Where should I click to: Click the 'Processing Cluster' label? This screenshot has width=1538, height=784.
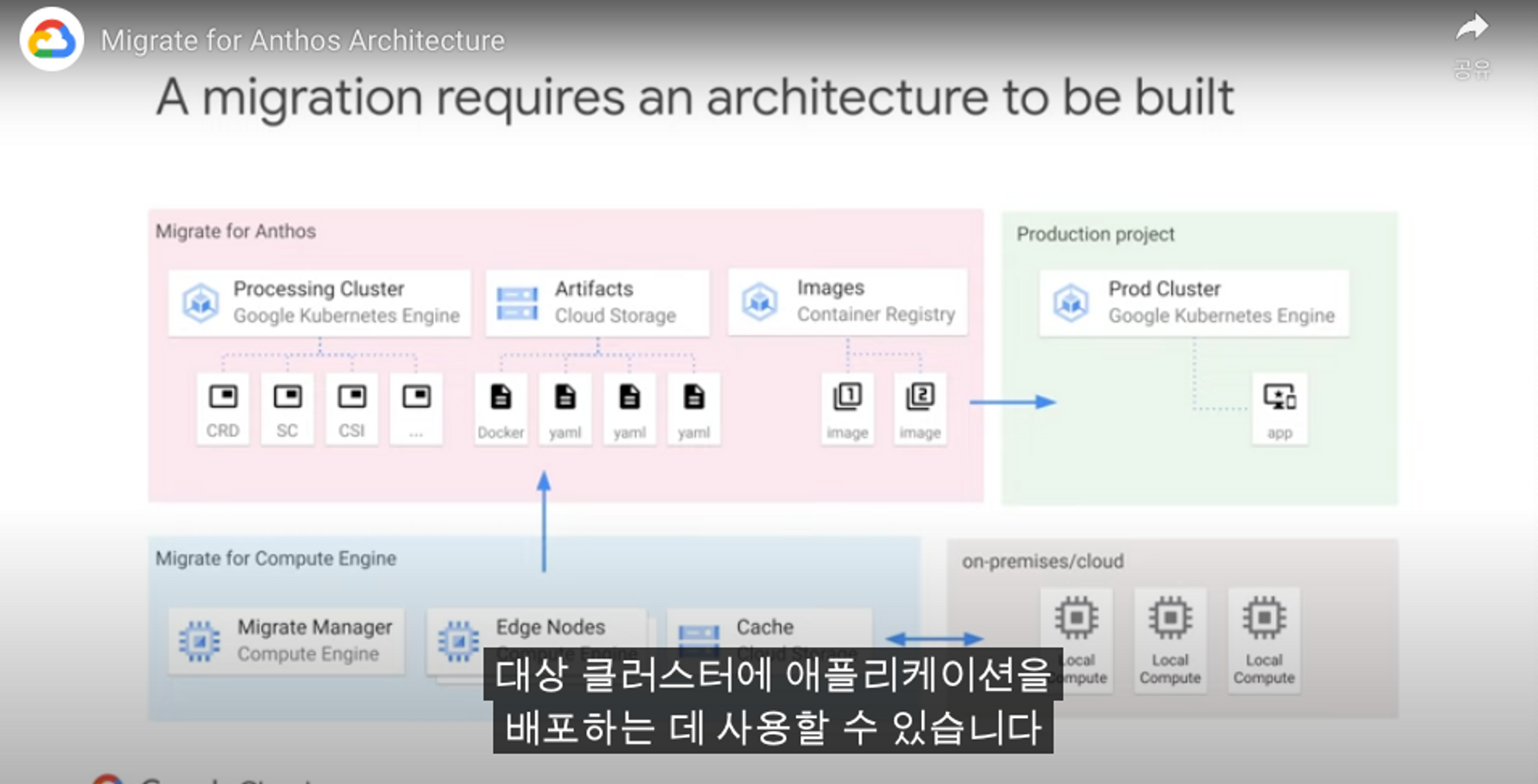pos(319,289)
